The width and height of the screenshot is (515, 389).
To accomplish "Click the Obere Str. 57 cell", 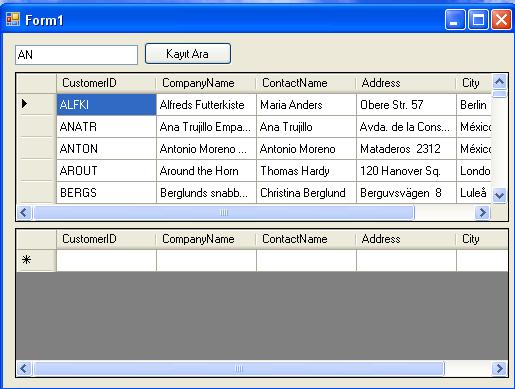I will [x=406, y=105].
